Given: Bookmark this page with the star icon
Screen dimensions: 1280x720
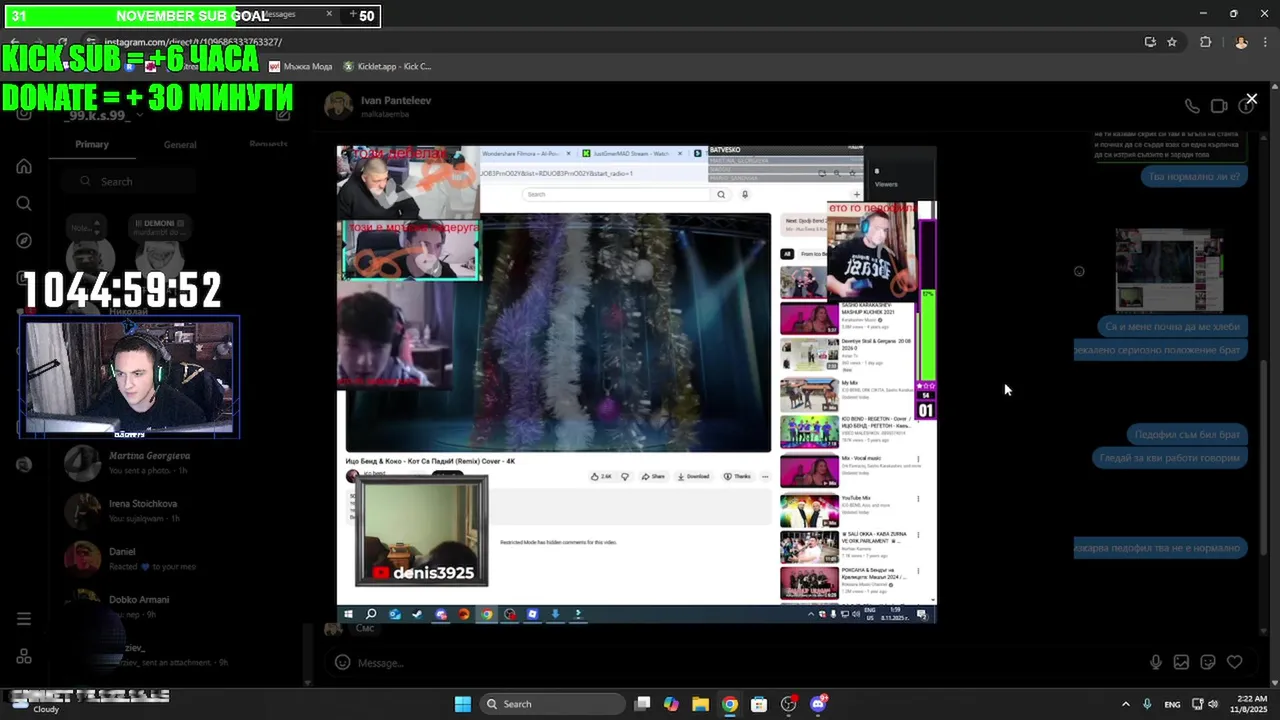Looking at the screenshot, I should (x=1172, y=42).
